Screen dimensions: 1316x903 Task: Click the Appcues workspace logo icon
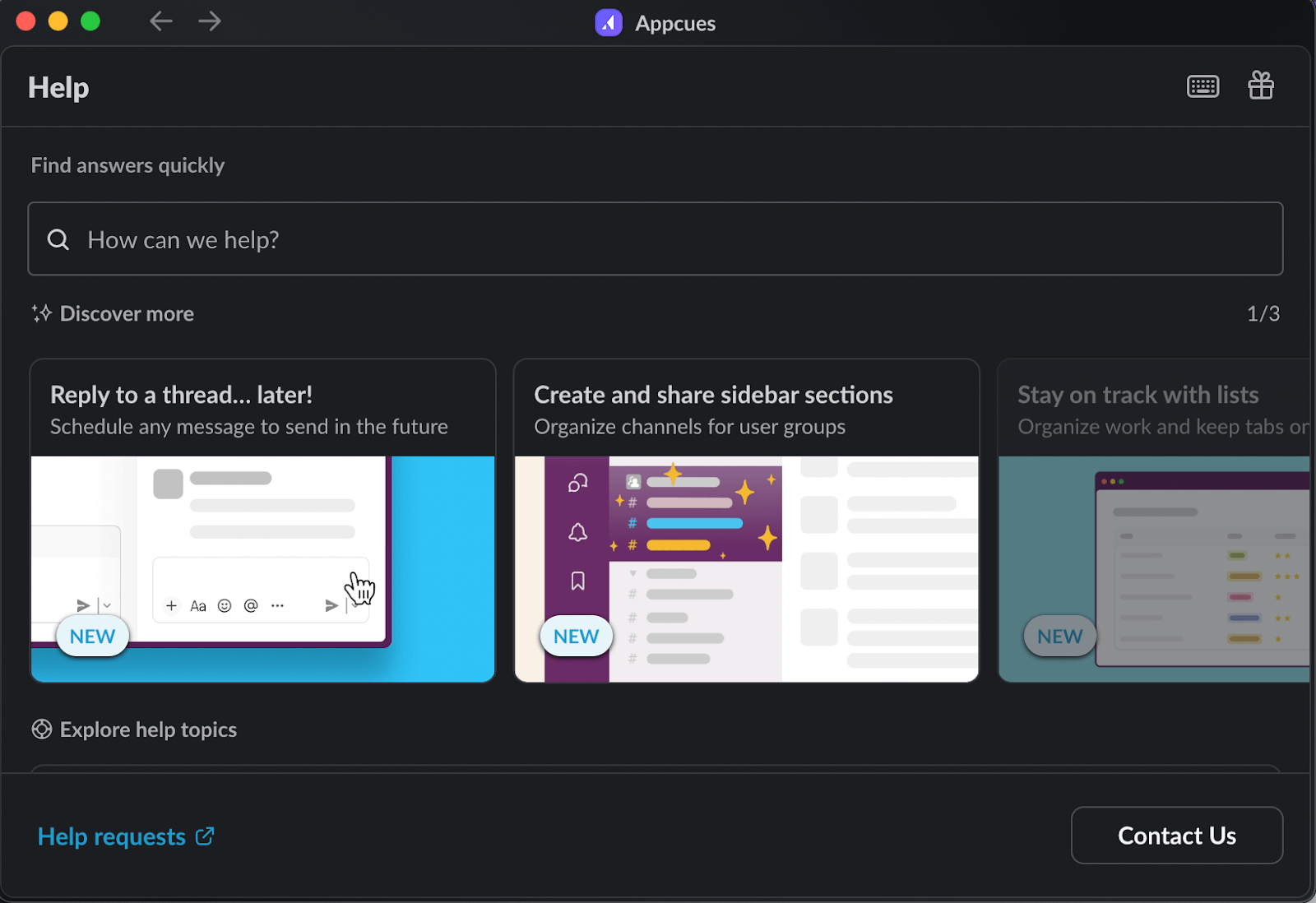pyautogui.click(x=609, y=23)
